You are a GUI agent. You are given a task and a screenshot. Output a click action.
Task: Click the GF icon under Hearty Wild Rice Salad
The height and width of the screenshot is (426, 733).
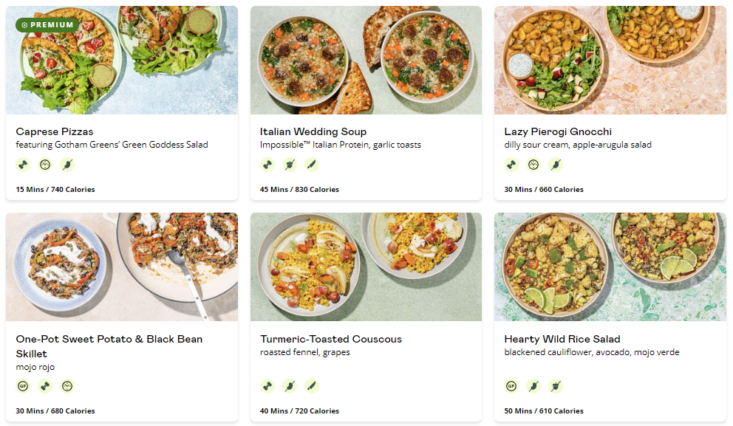(511, 386)
